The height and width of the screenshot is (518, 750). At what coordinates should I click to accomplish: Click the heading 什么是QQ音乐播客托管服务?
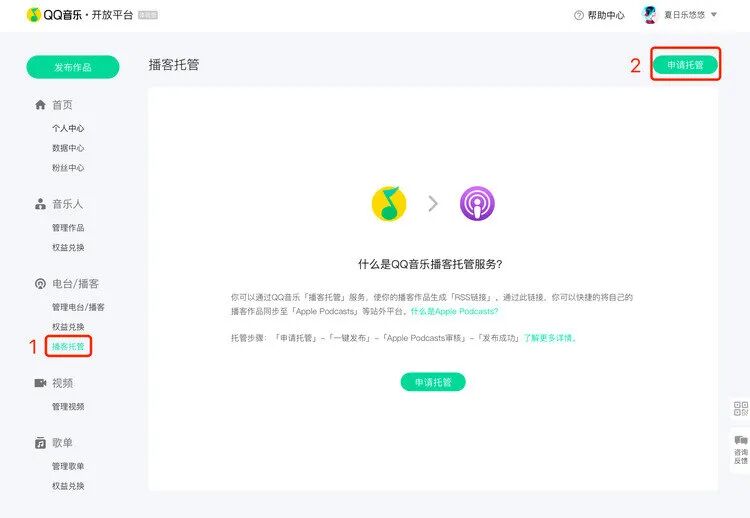coord(430,265)
